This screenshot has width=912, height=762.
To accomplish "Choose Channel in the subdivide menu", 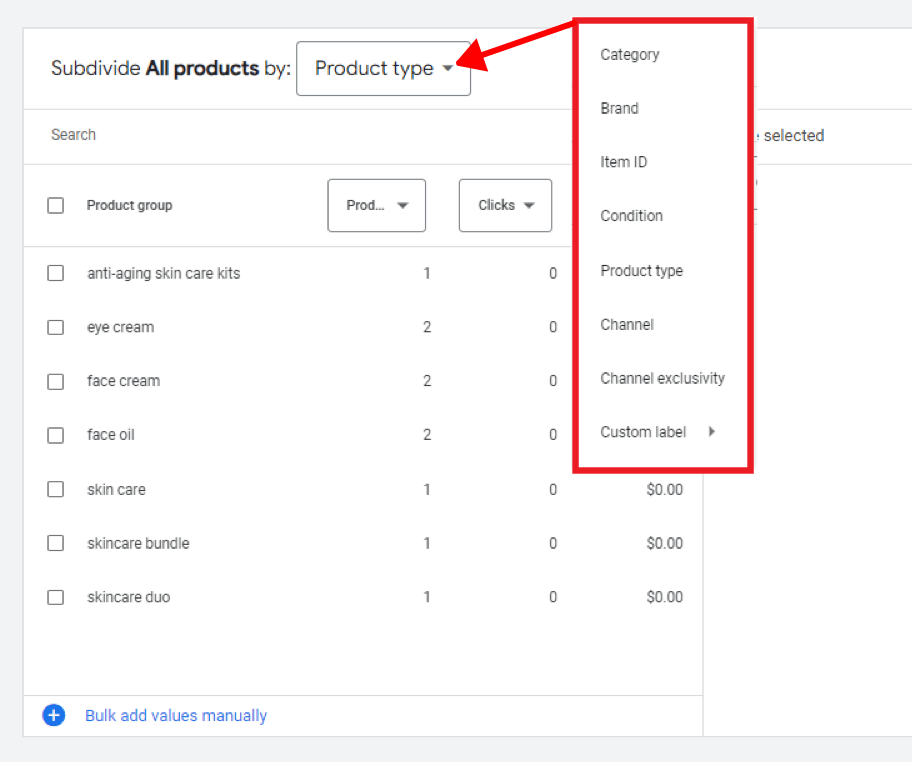I will [627, 324].
